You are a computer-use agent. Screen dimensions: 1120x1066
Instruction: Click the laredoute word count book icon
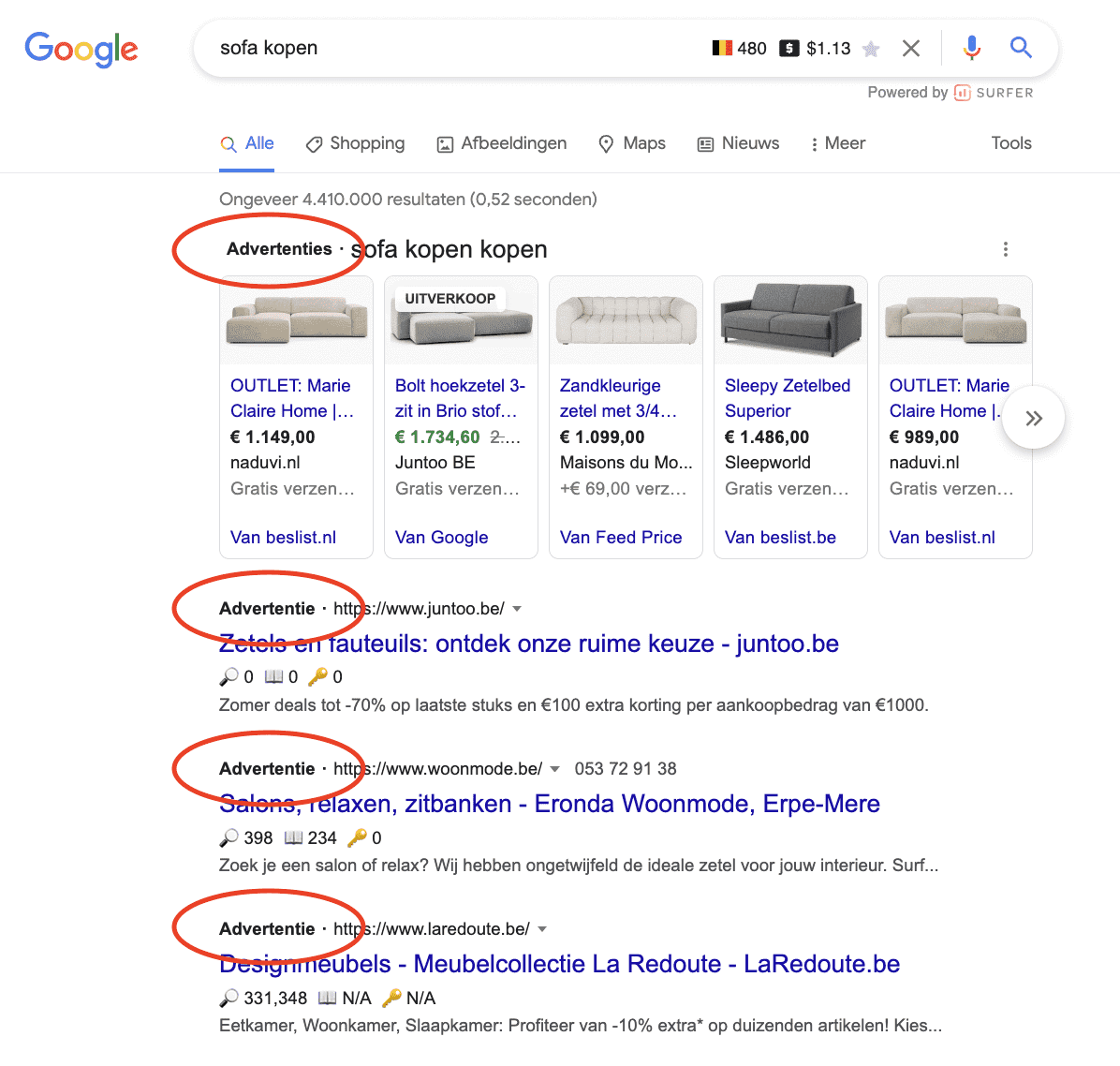(x=327, y=998)
